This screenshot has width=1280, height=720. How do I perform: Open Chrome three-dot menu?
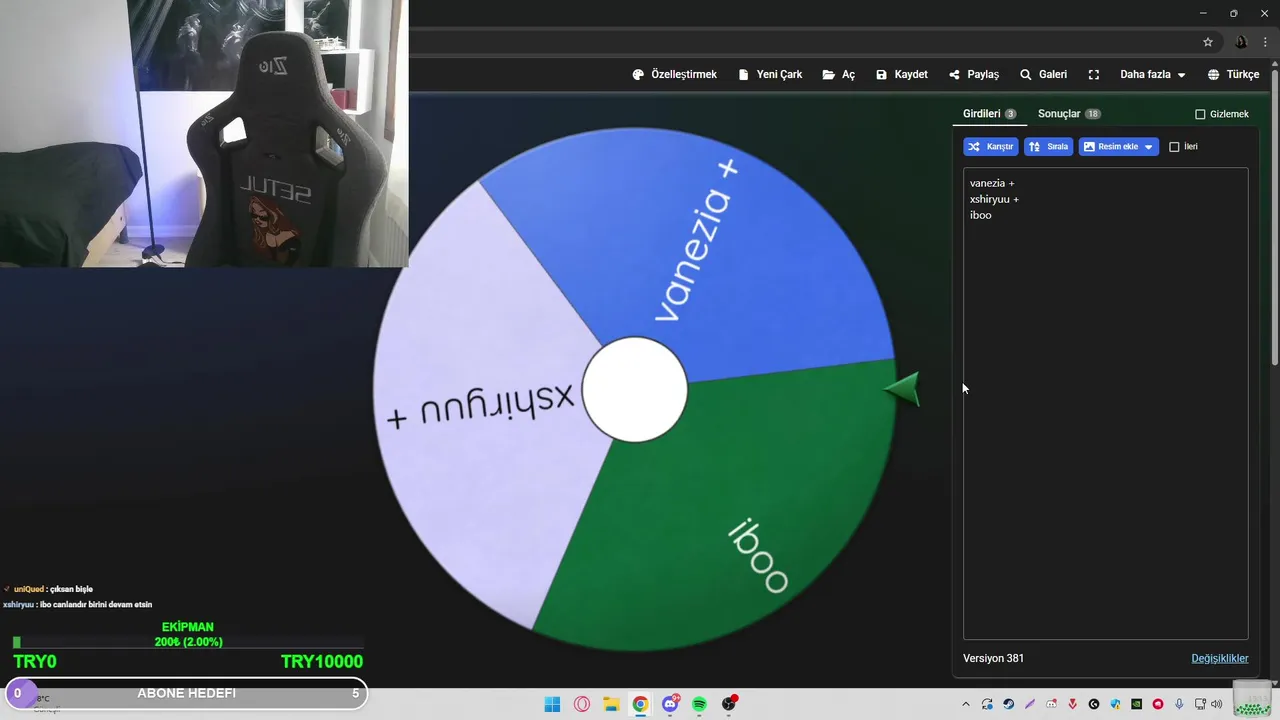click(x=1265, y=42)
